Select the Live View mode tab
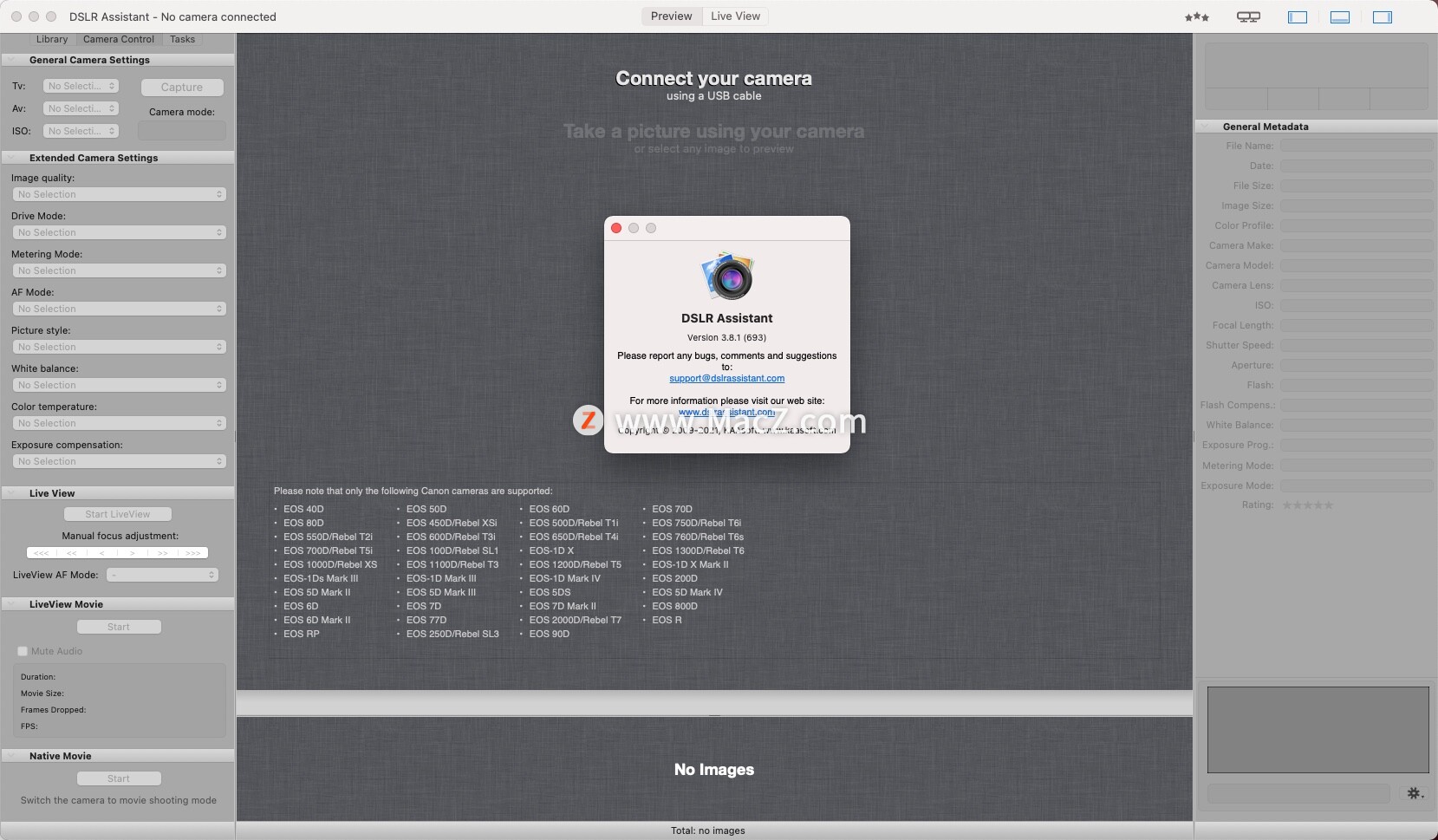The image size is (1438, 840). (x=736, y=16)
